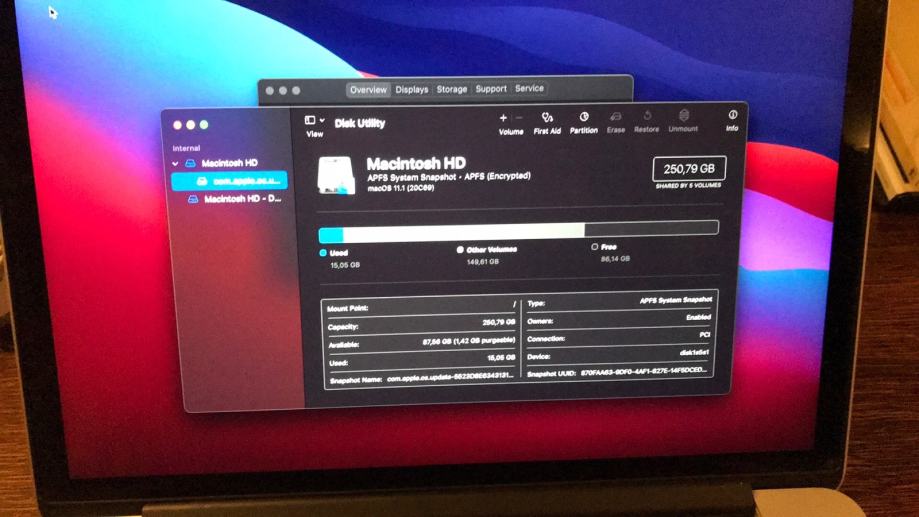This screenshot has width=919, height=517.
Task: Zoom the Disk Utility window with green button
Action: coord(204,124)
